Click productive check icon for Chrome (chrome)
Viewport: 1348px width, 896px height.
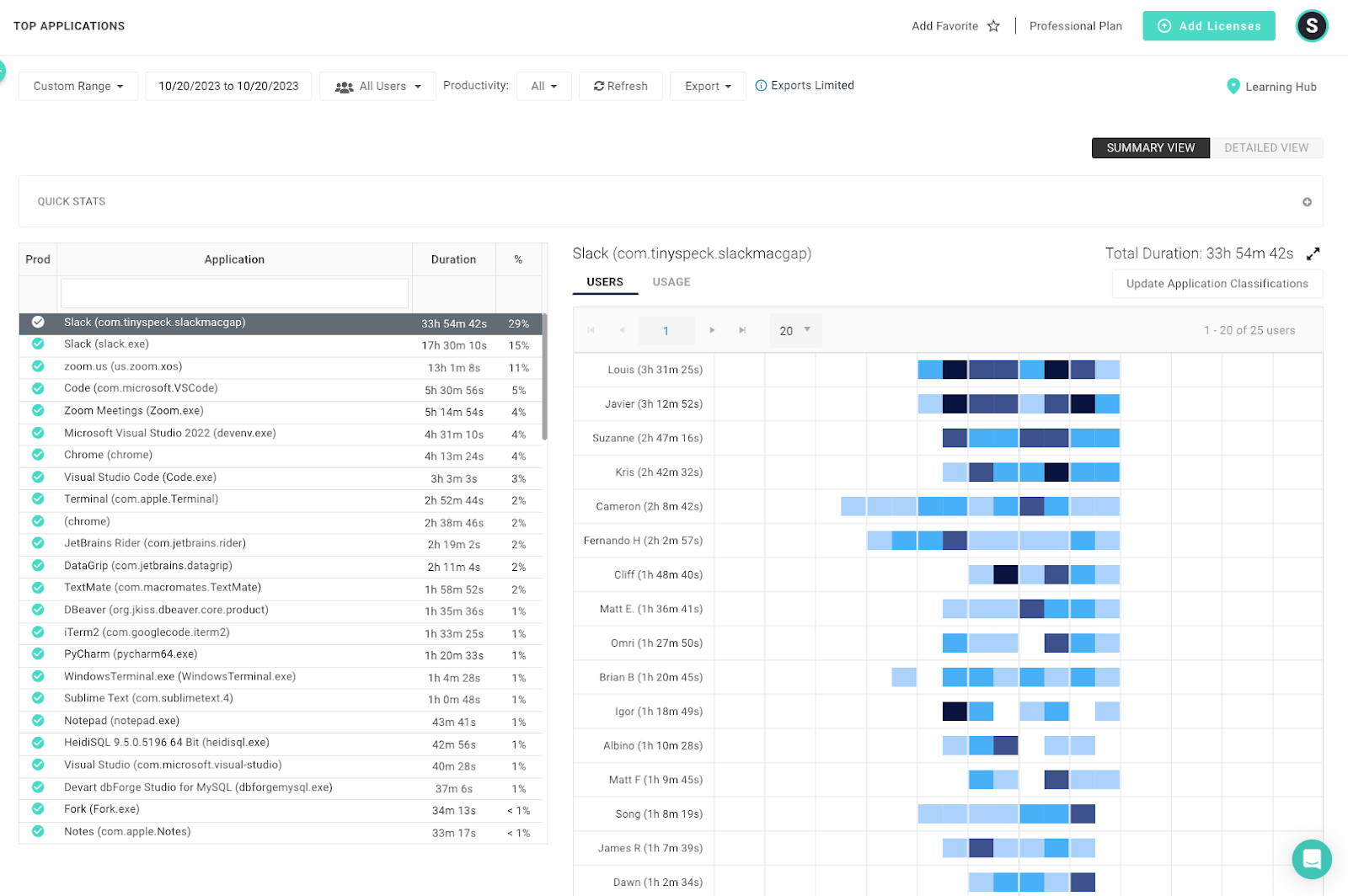coord(38,455)
